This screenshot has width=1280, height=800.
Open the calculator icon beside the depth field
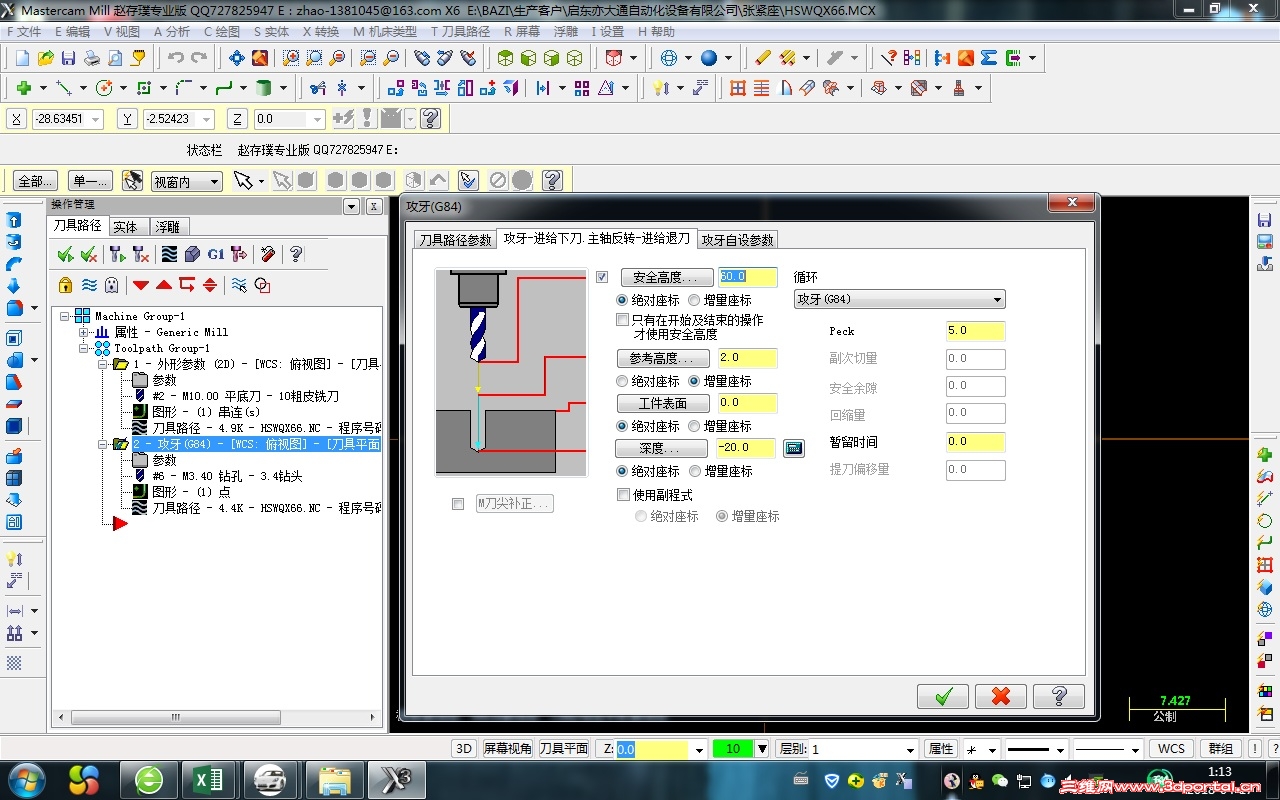tap(794, 448)
